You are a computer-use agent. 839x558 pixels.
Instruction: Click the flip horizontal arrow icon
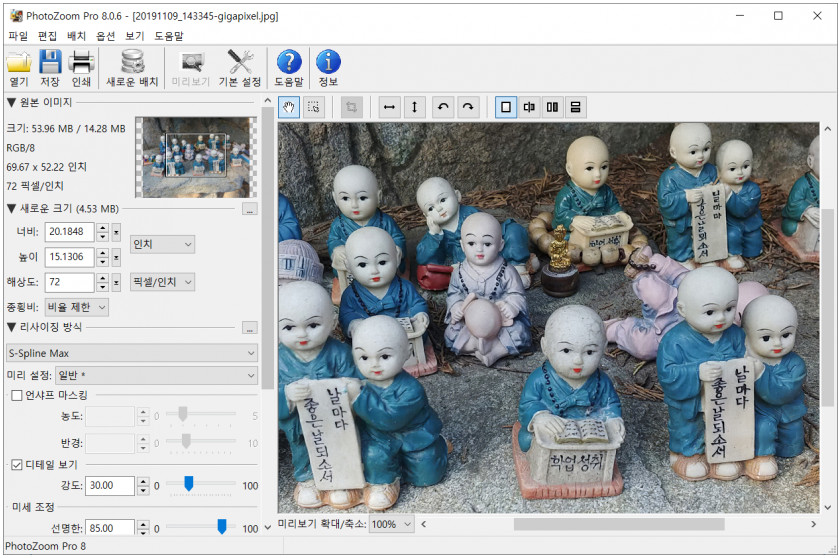389,107
